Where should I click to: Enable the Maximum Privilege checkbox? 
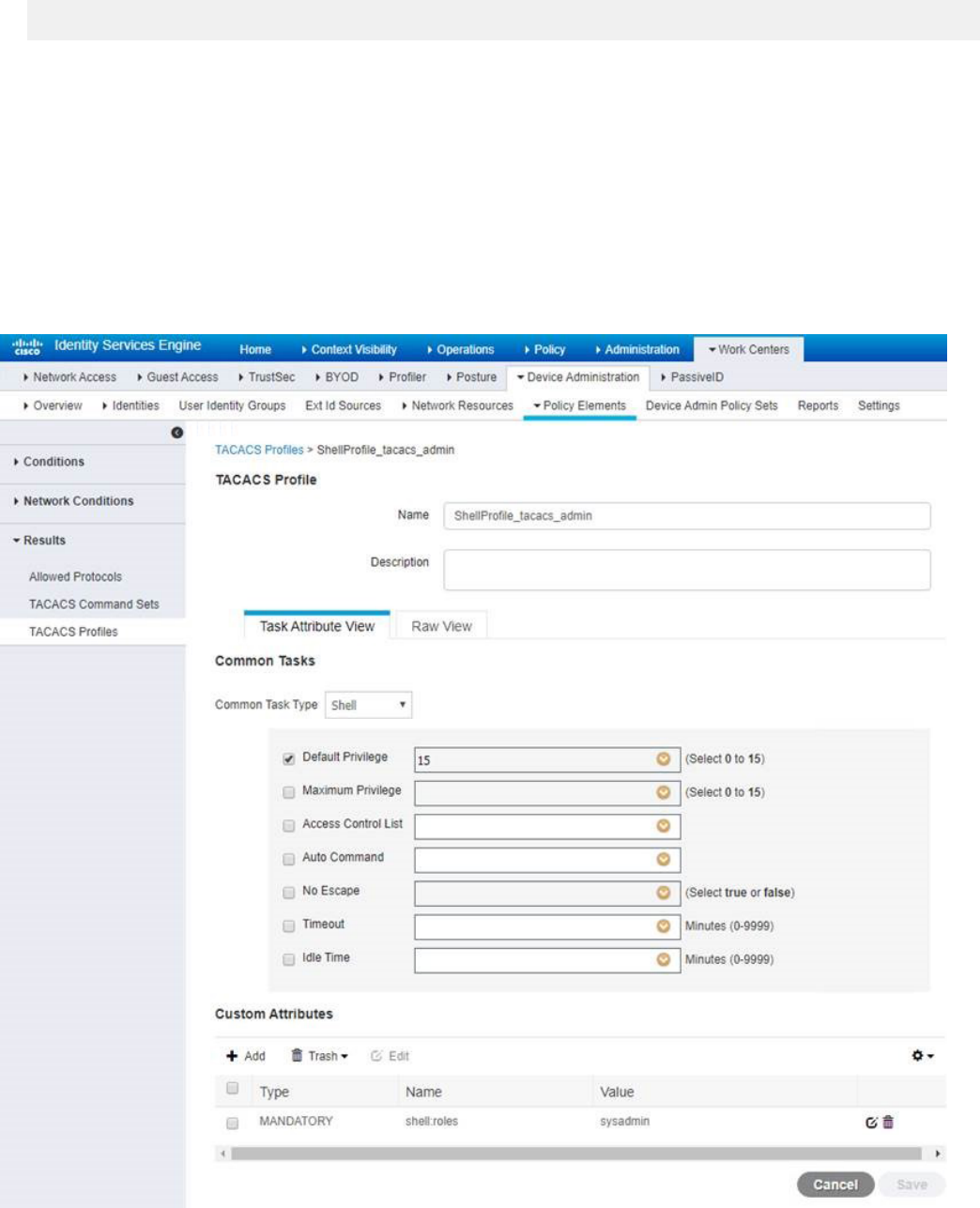coord(289,792)
